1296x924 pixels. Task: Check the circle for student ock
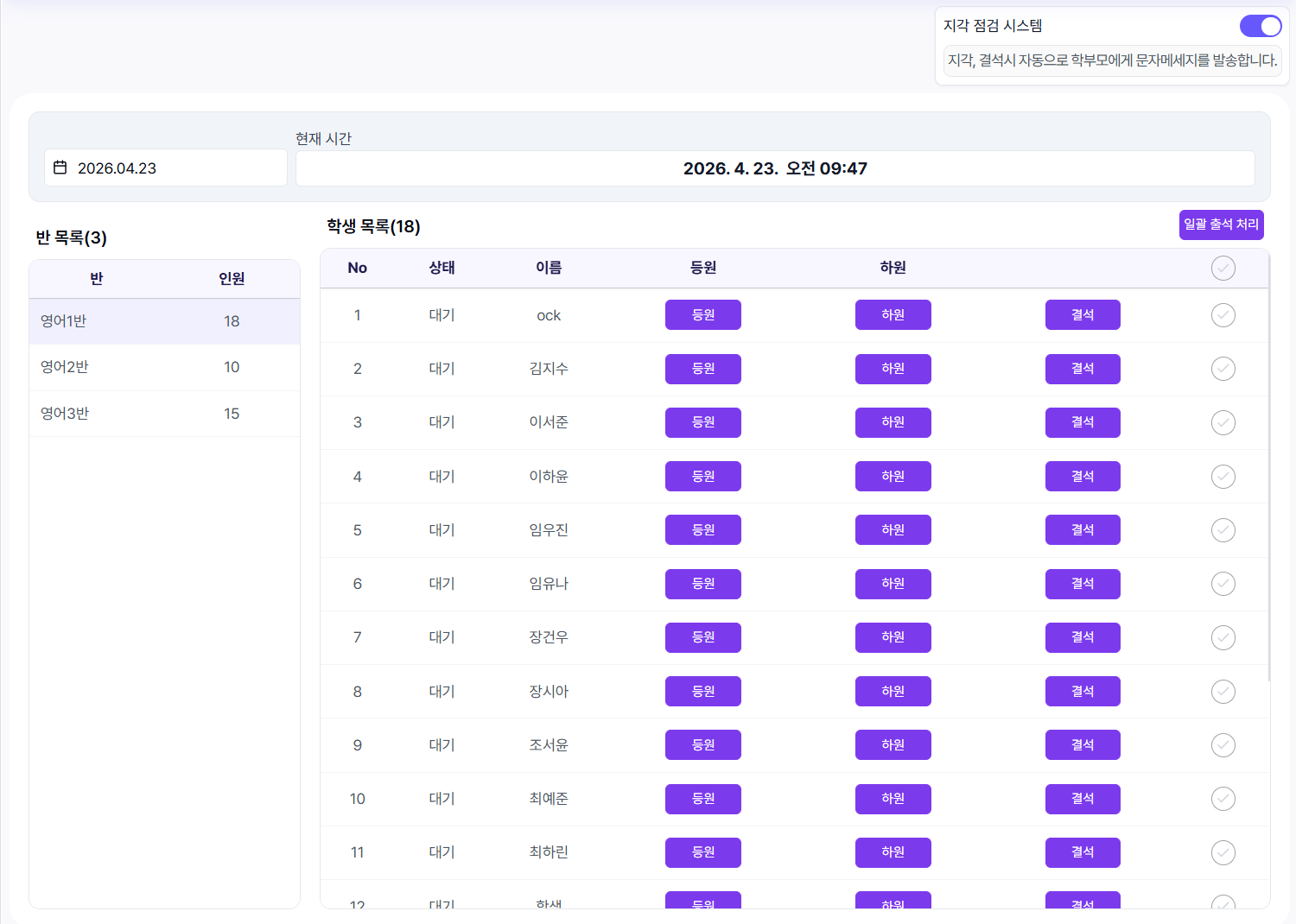pyautogui.click(x=1223, y=315)
